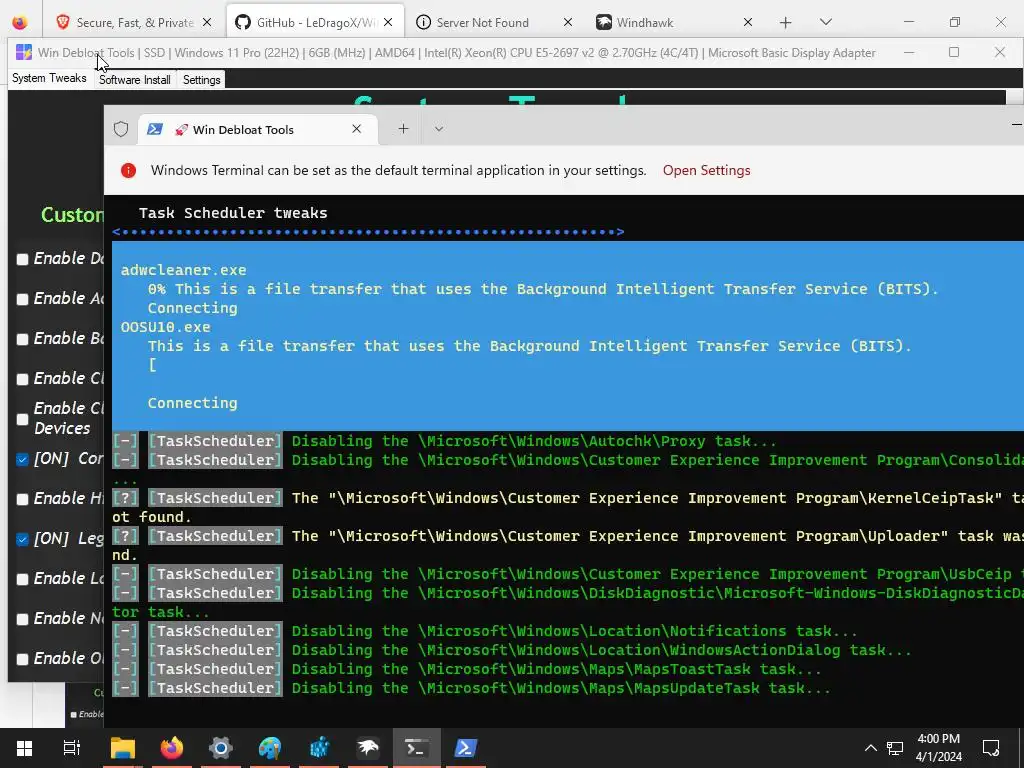
Task: Open the blue cubes app on the taskbar
Action: (319, 748)
